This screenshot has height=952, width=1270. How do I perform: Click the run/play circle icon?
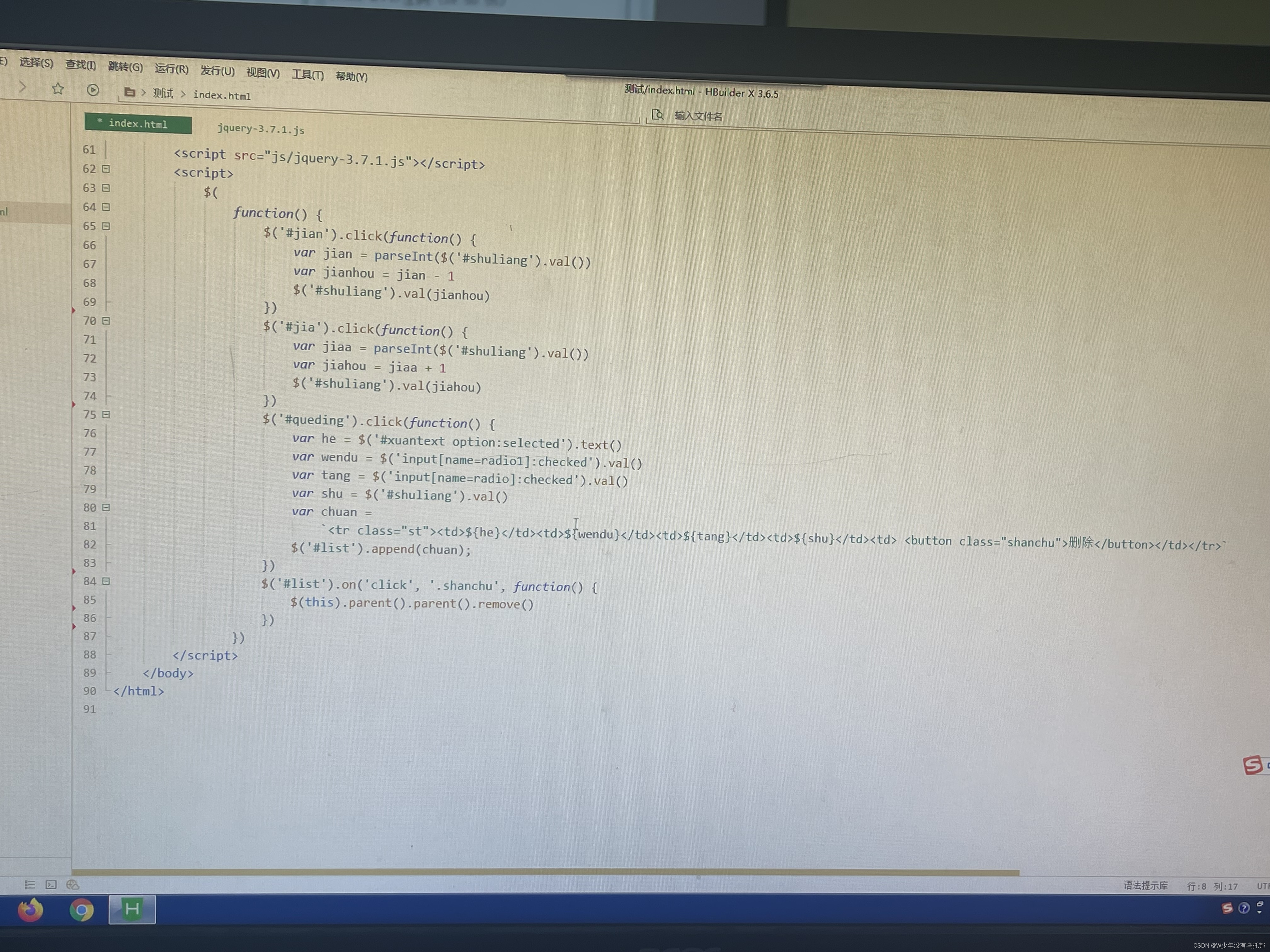[x=93, y=90]
